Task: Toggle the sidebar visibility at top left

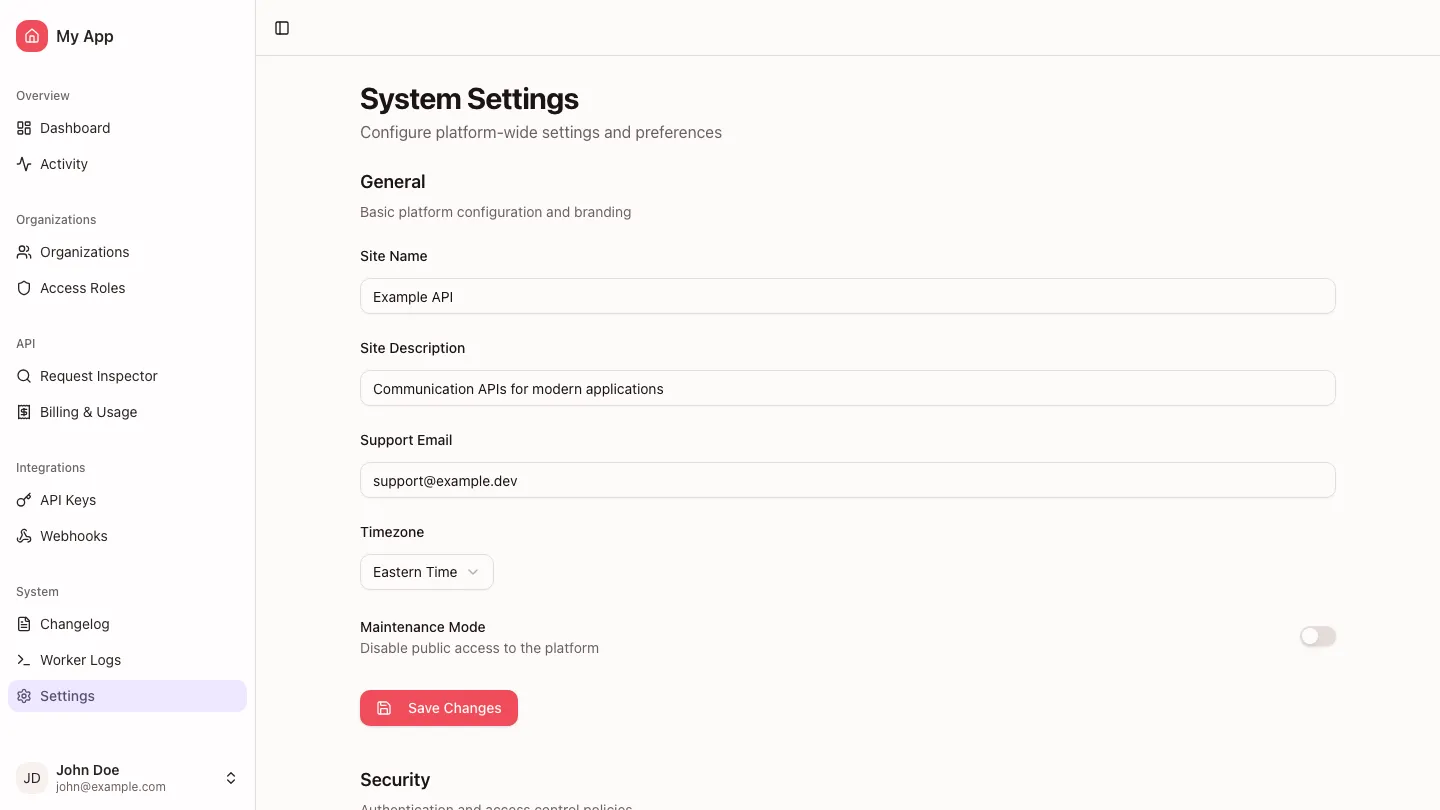Action: (281, 28)
